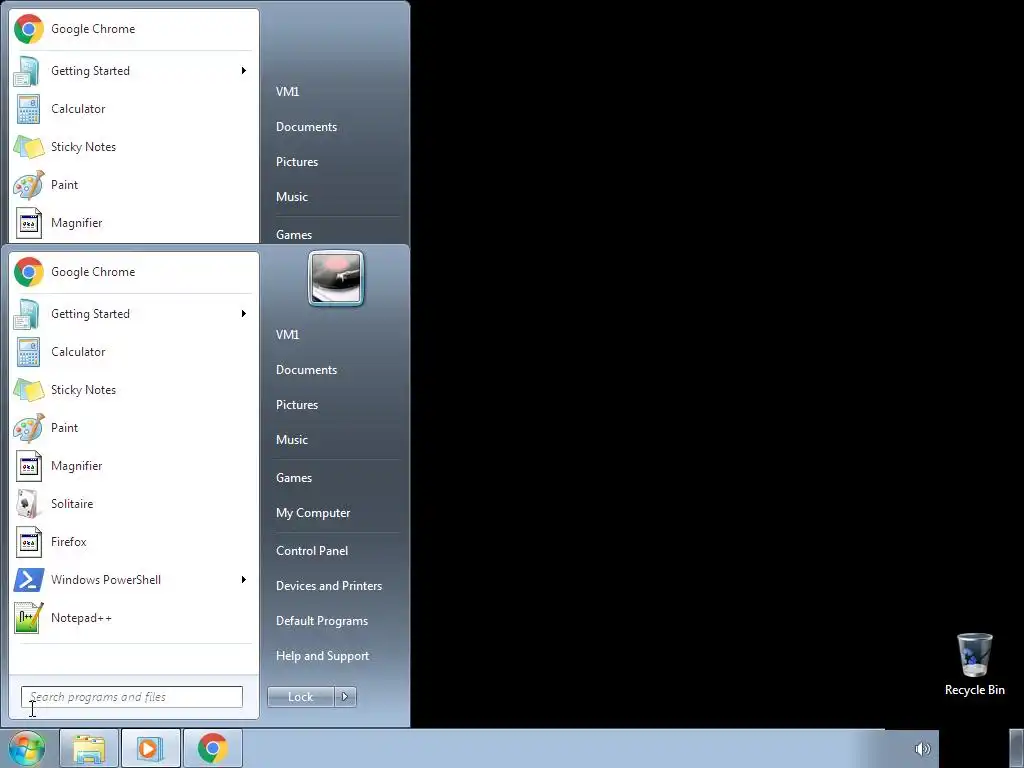Open Sticky Notes in the upper duplicated menu
1024x768 pixels.
click(x=133, y=146)
